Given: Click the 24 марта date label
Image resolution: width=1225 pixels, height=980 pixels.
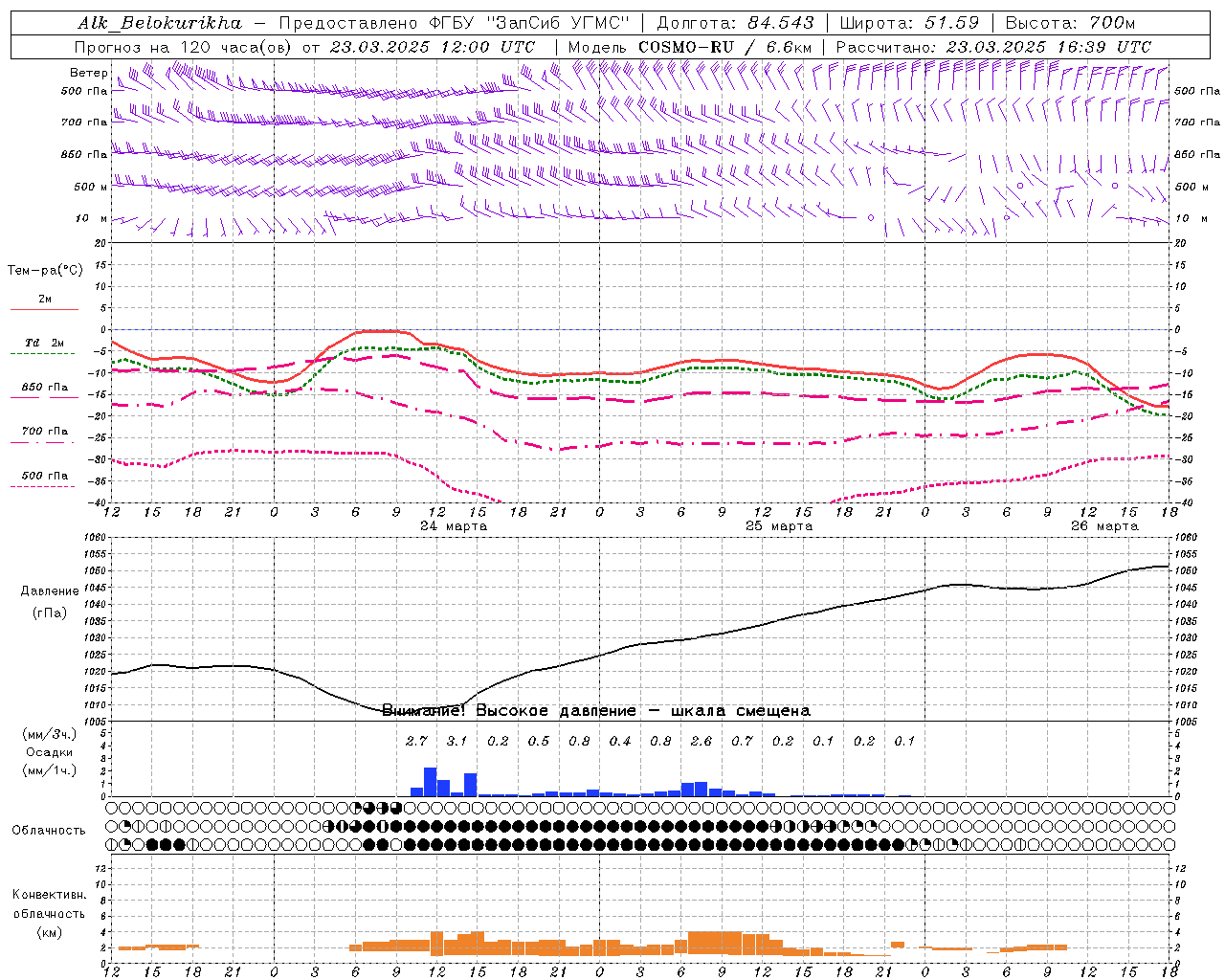Looking at the screenshot, I should [x=454, y=526].
